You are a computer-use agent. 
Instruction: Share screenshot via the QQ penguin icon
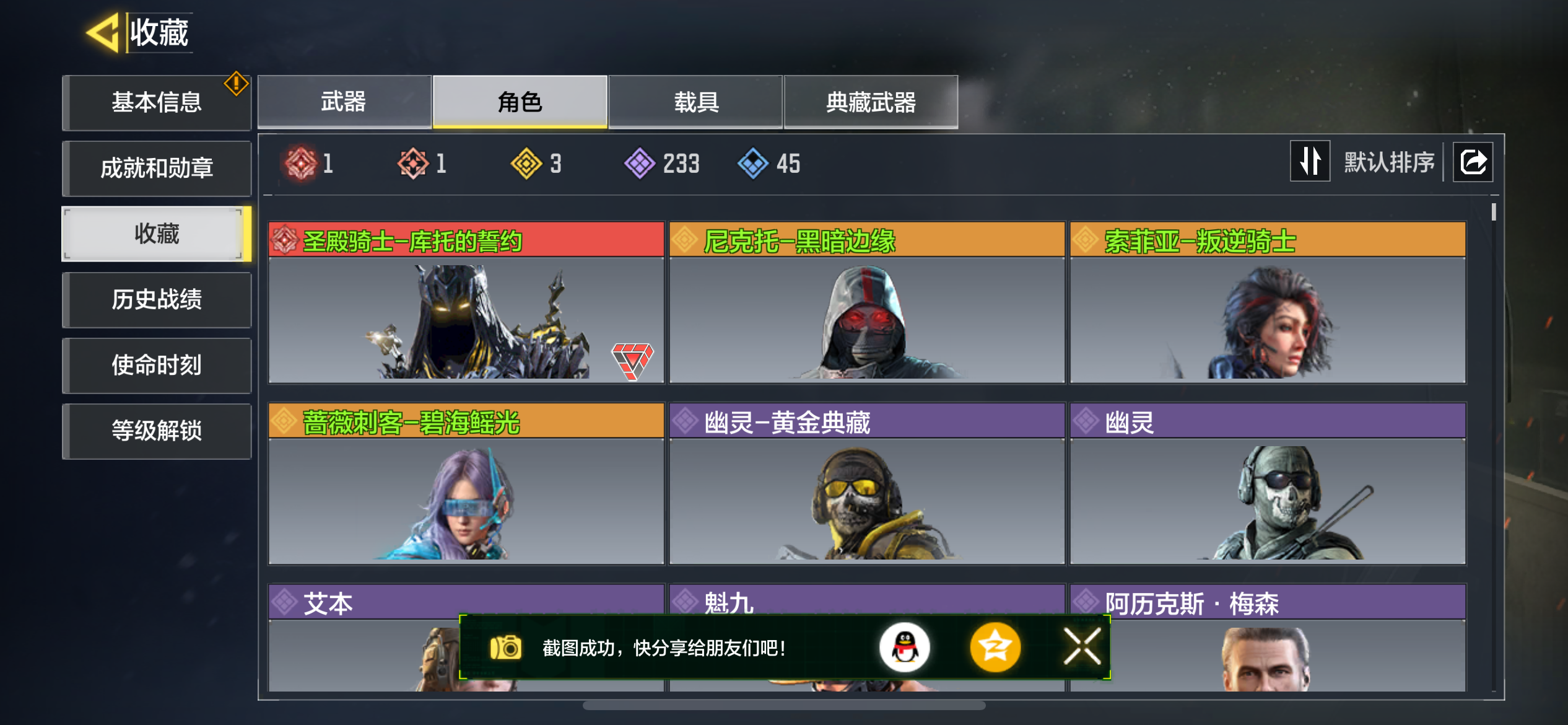904,648
